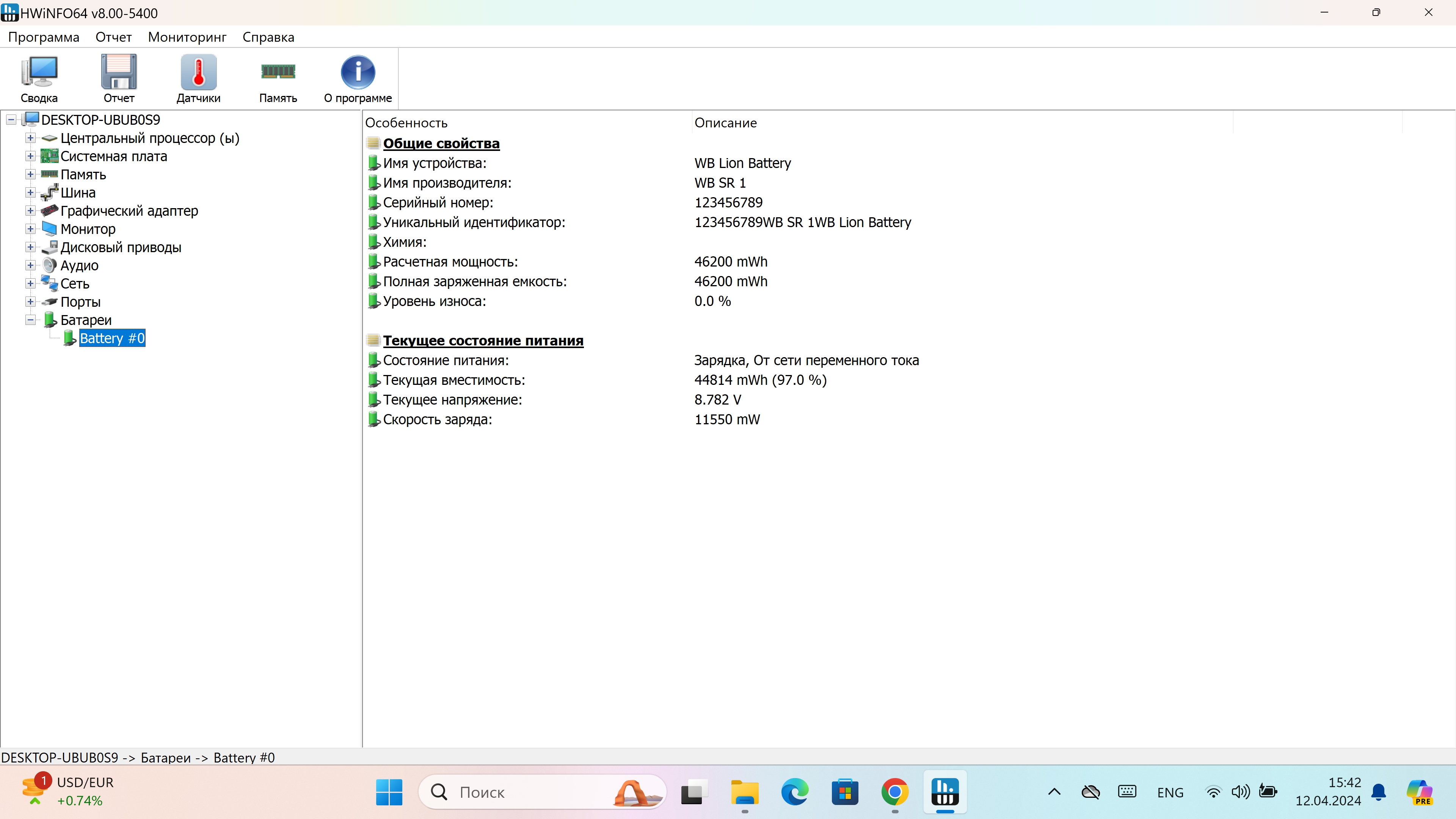Open О программе info icon

pyautogui.click(x=357, y=78)
